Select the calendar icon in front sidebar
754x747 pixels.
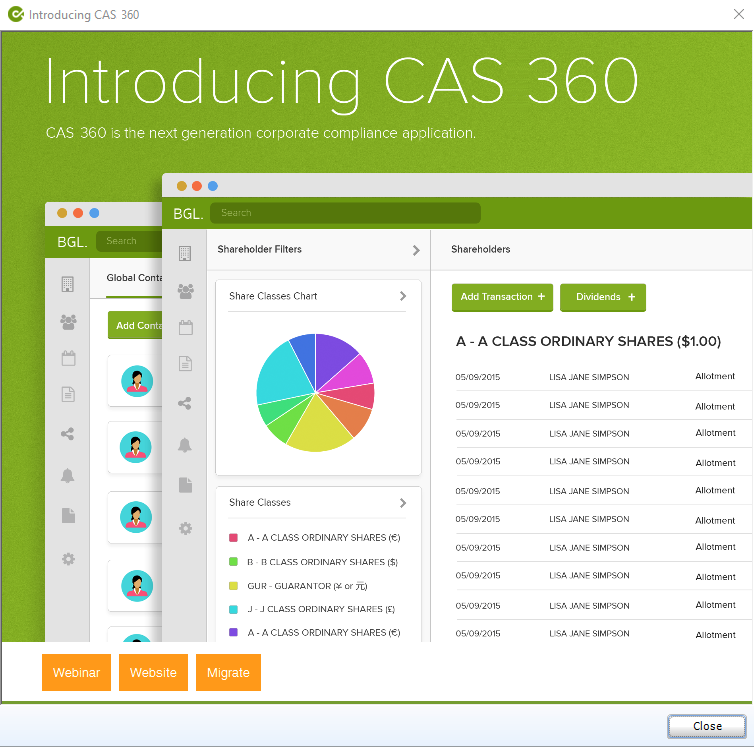pos(185,327)
